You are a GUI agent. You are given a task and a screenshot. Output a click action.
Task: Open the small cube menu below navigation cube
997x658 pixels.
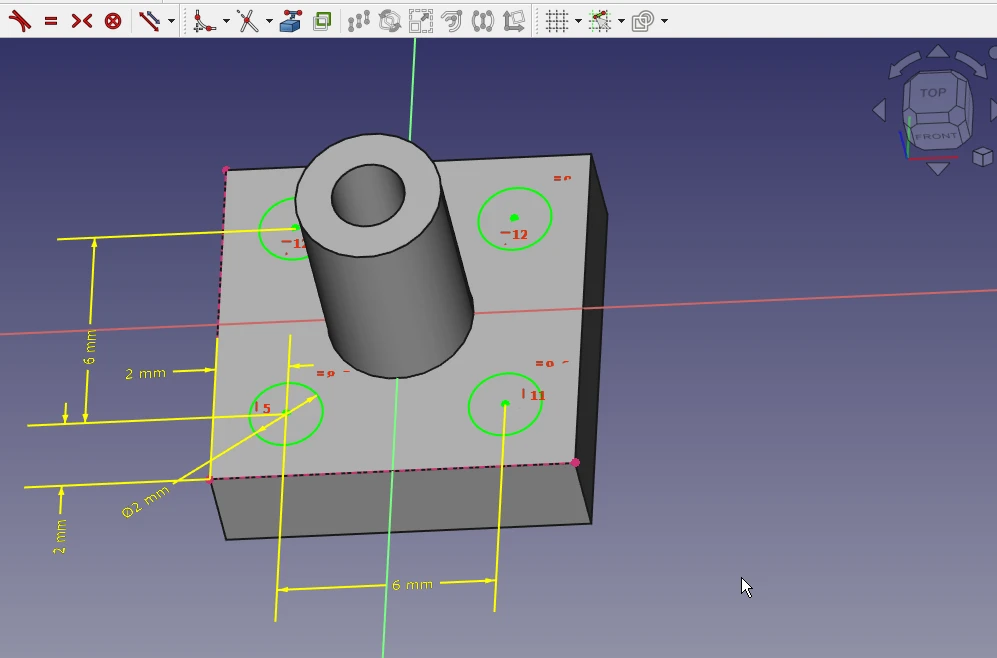pos(982,156)
